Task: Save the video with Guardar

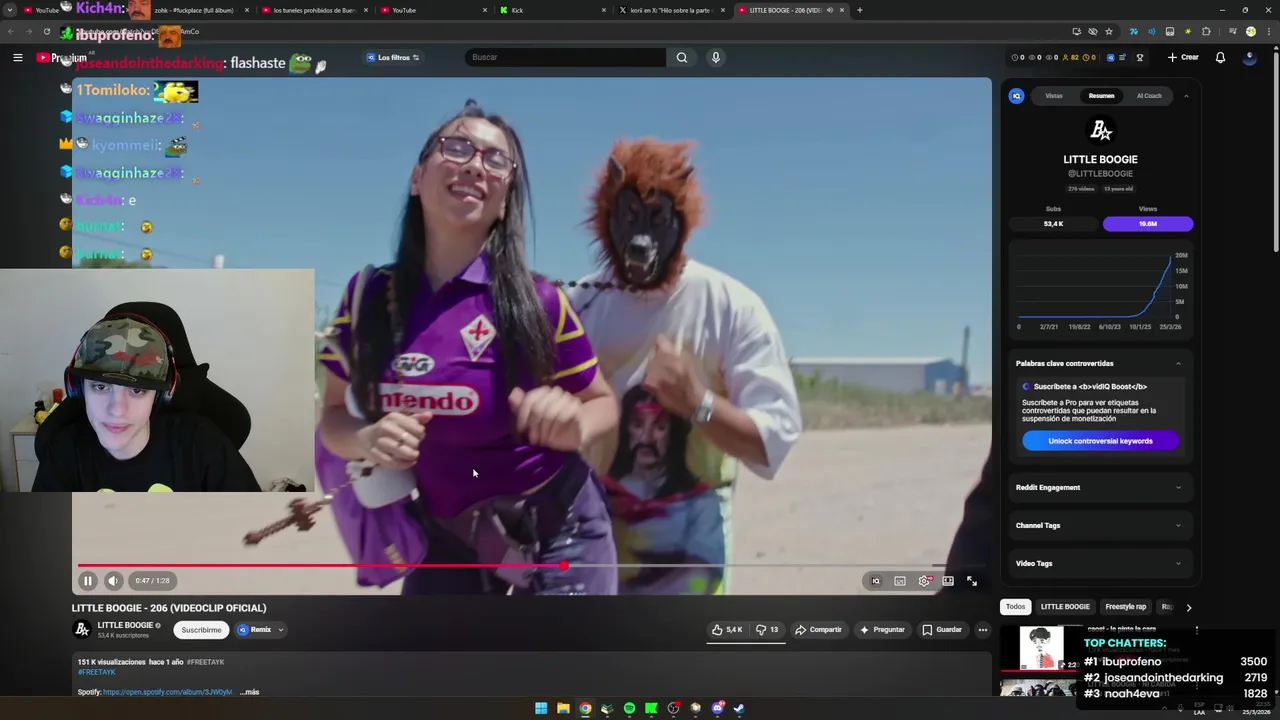Action: (942, 630)
